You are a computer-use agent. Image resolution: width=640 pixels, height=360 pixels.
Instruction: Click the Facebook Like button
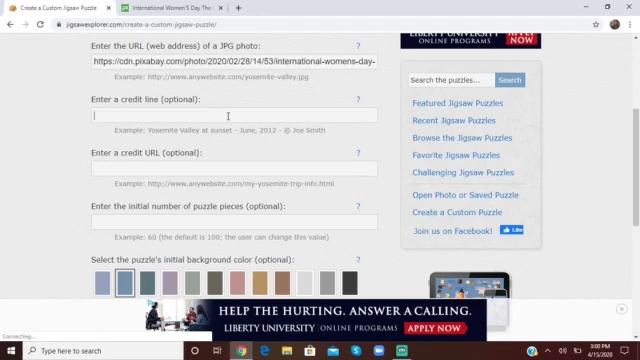click(511, 230)
